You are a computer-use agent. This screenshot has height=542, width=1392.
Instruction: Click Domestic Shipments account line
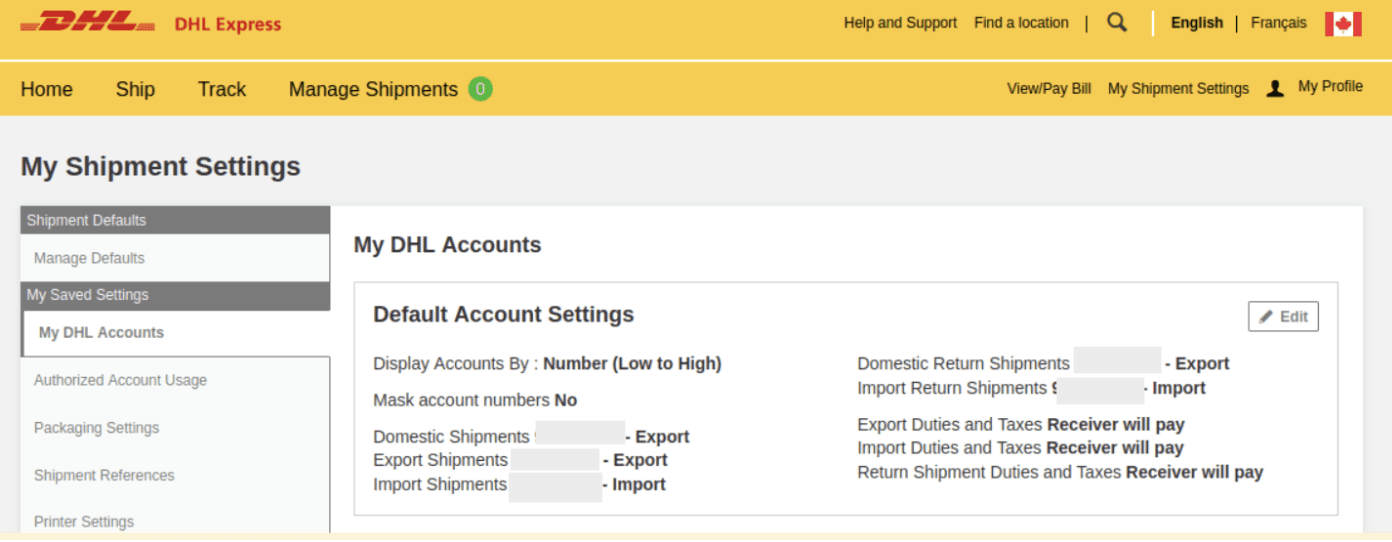[x=531, y=437]
